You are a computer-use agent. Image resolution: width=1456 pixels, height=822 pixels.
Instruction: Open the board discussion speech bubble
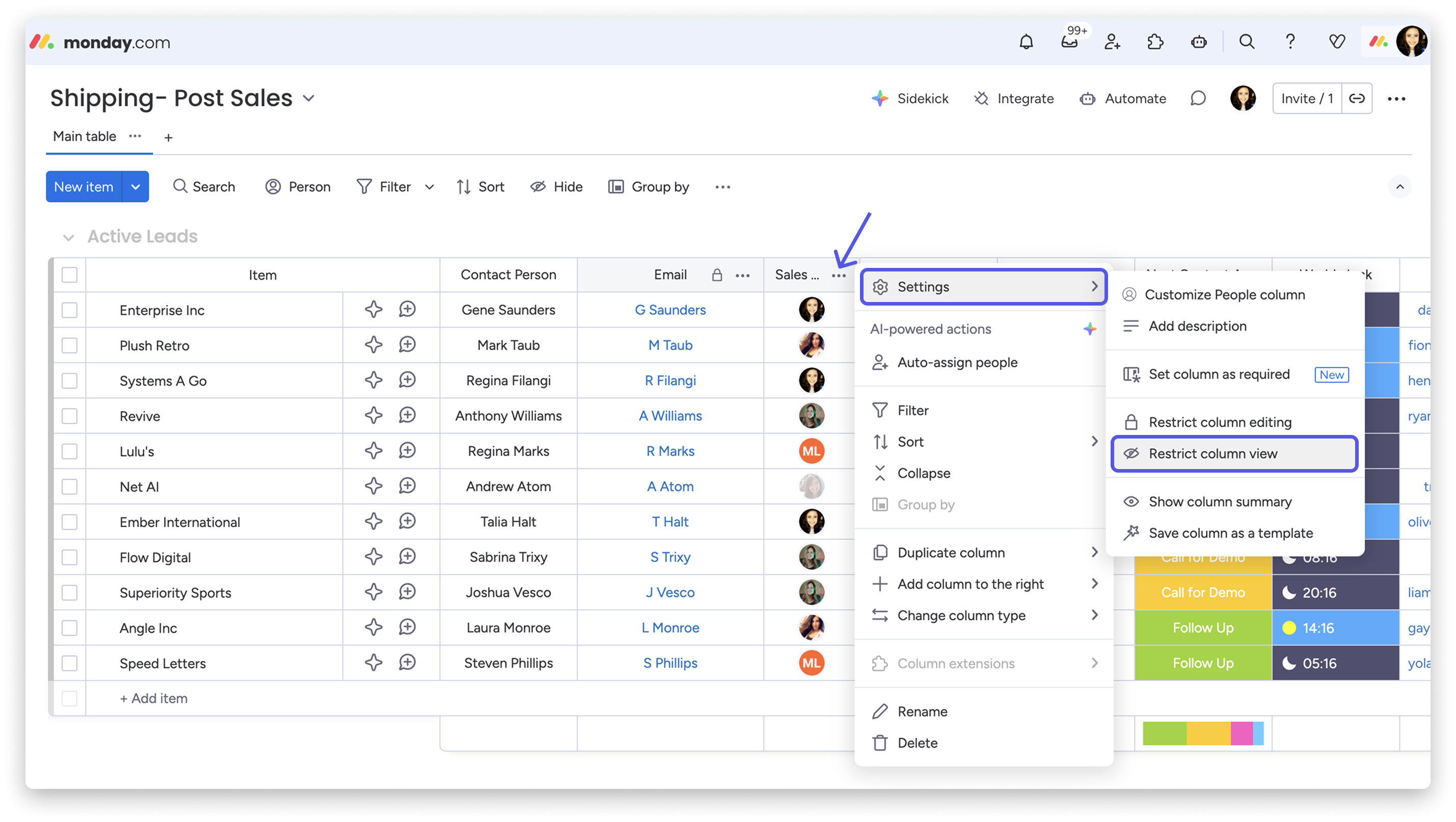coord(1198,99)
